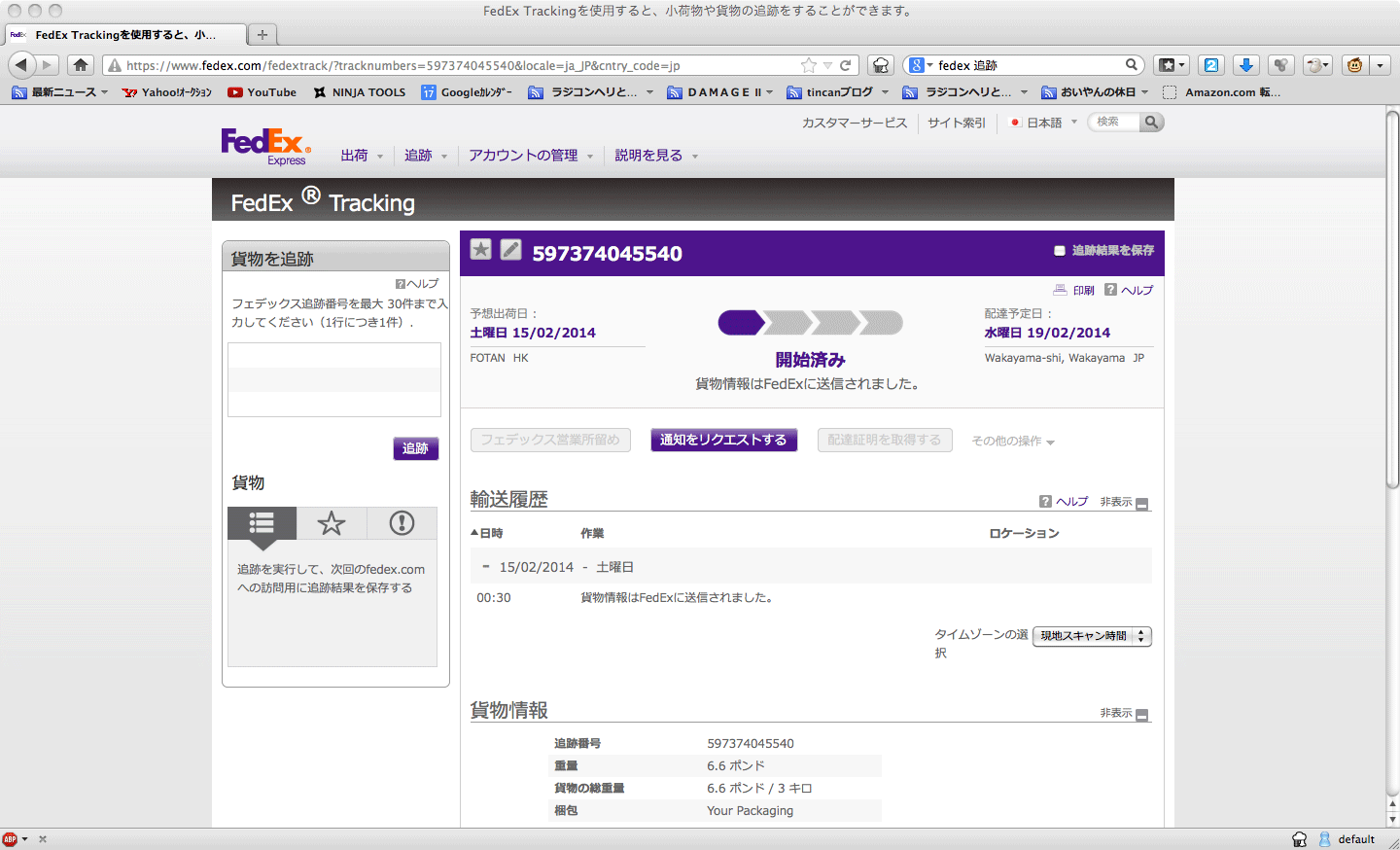Click in the tracking numbers text area
The image size is (1400, 850).
[334, 379]
